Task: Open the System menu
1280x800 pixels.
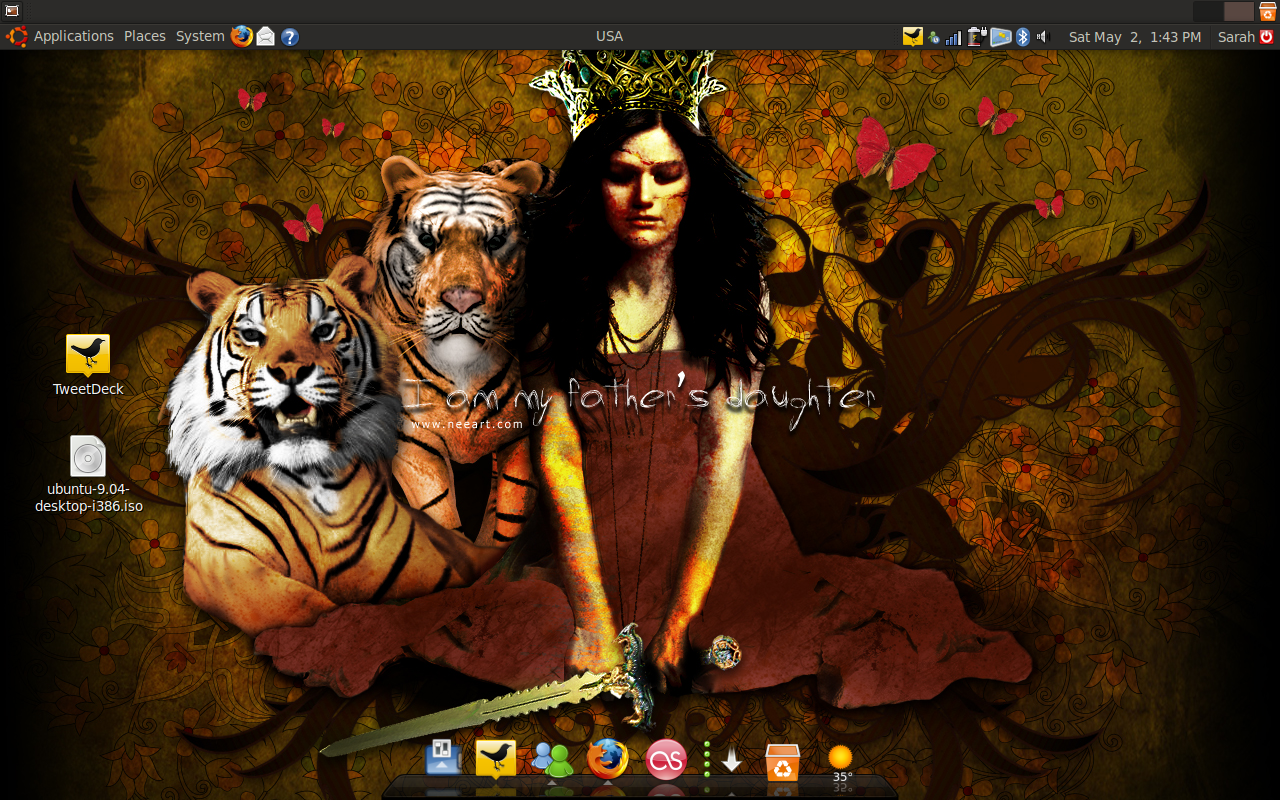Action: tap(200, 36)
